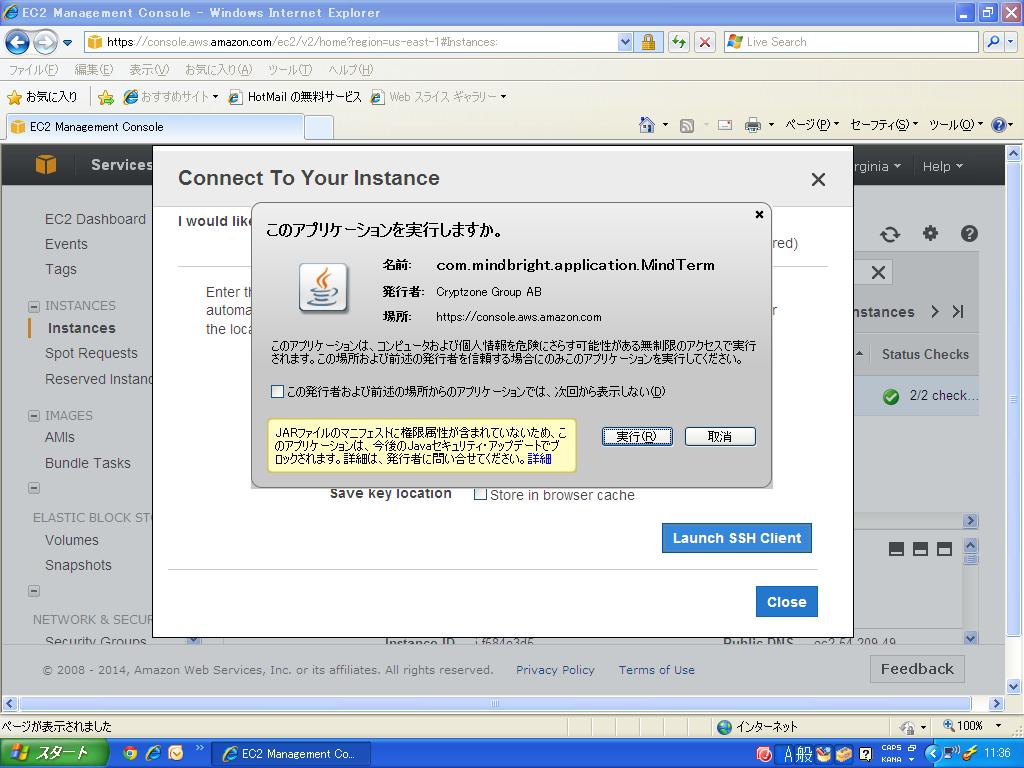Open the ページ(P) command bar menu
The image size is (1024, 768).
(x=811, y=124)
